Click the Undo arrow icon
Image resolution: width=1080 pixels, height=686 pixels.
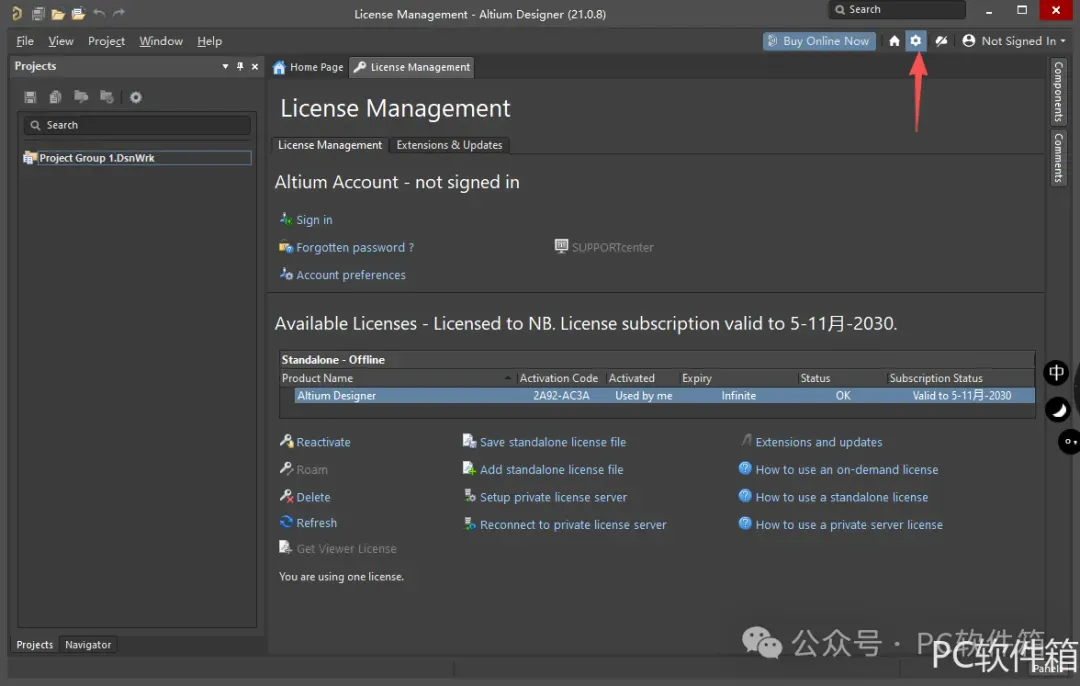99,12
